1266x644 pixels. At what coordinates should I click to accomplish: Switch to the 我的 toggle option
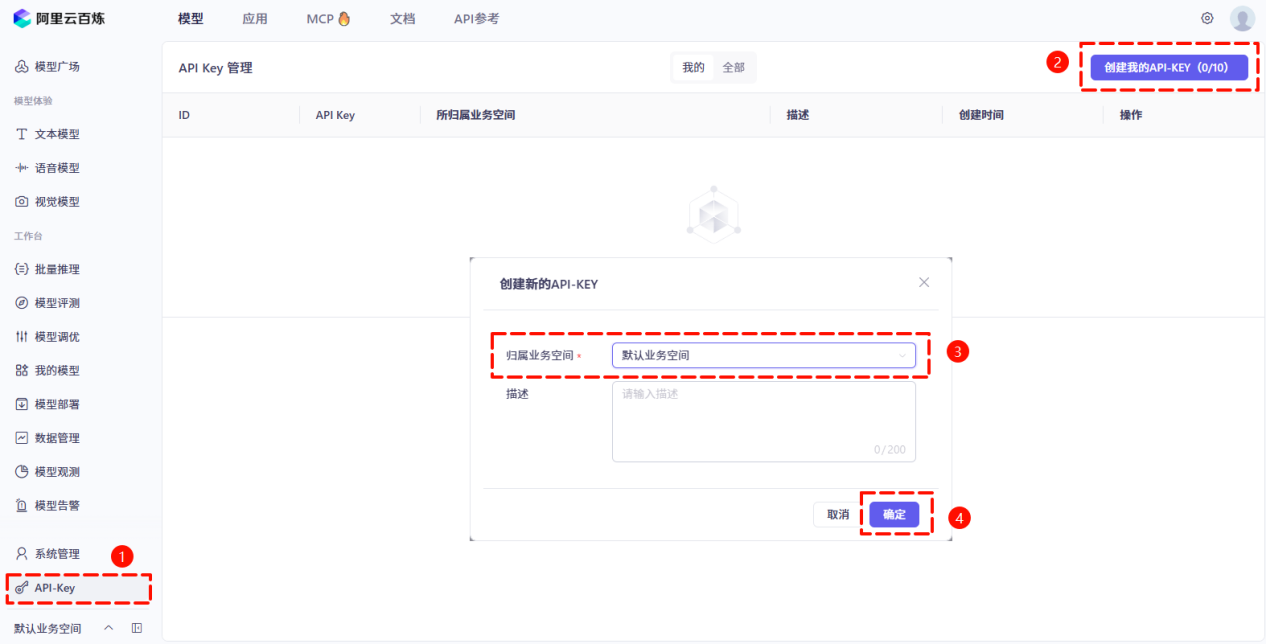693,68
